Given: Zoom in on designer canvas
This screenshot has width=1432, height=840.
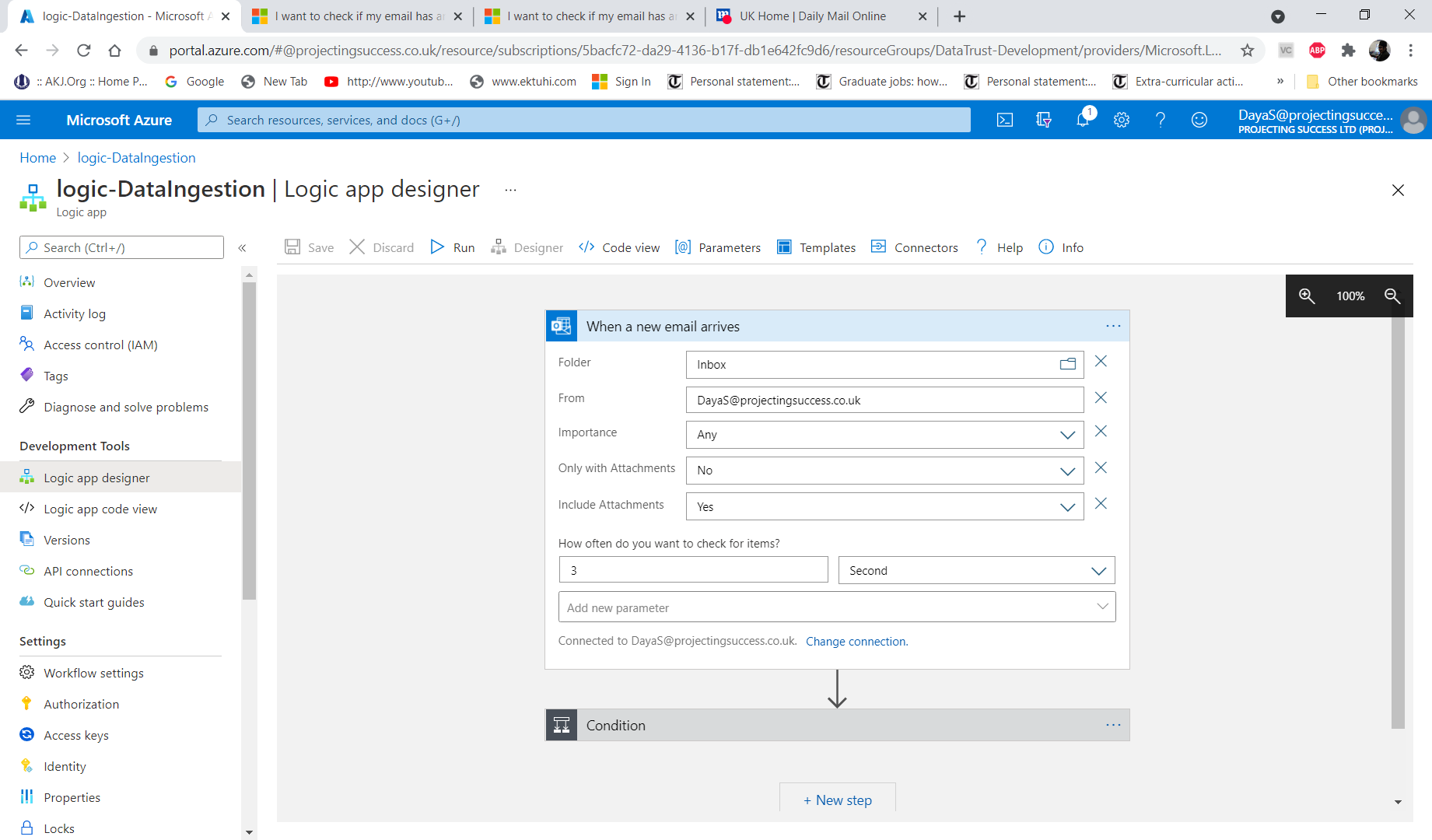Looking at the screenshot, I should [1307, 296].
